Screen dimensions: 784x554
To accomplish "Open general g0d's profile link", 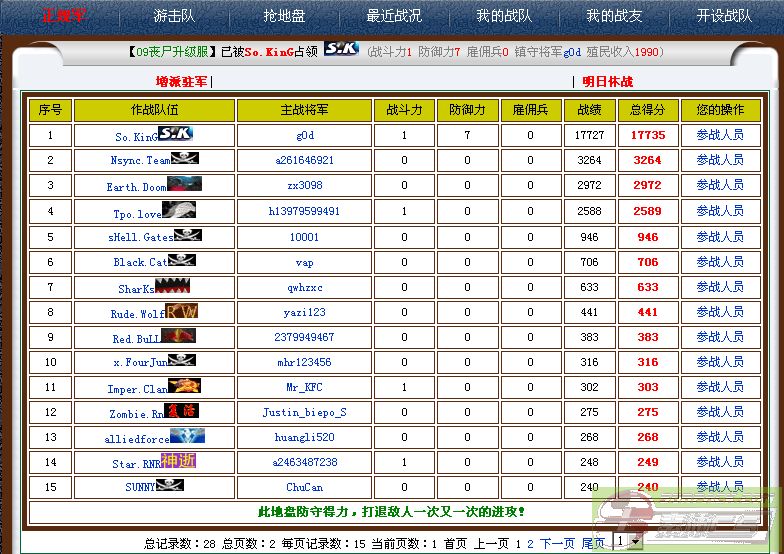I will (305, 135).
